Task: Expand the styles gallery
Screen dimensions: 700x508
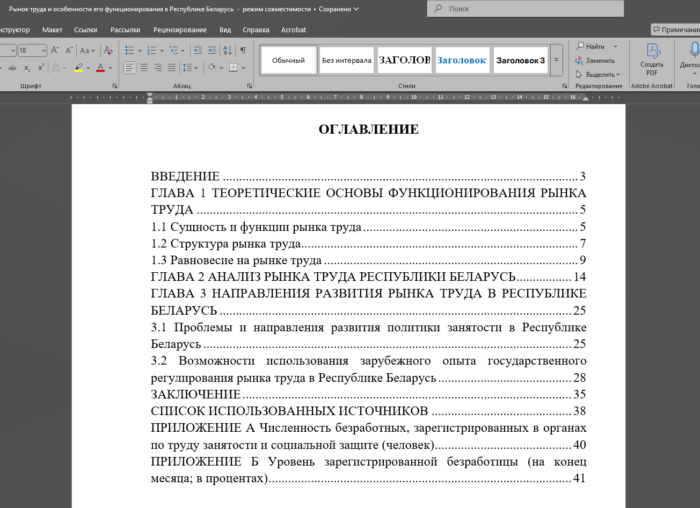Action: point(556,60)
